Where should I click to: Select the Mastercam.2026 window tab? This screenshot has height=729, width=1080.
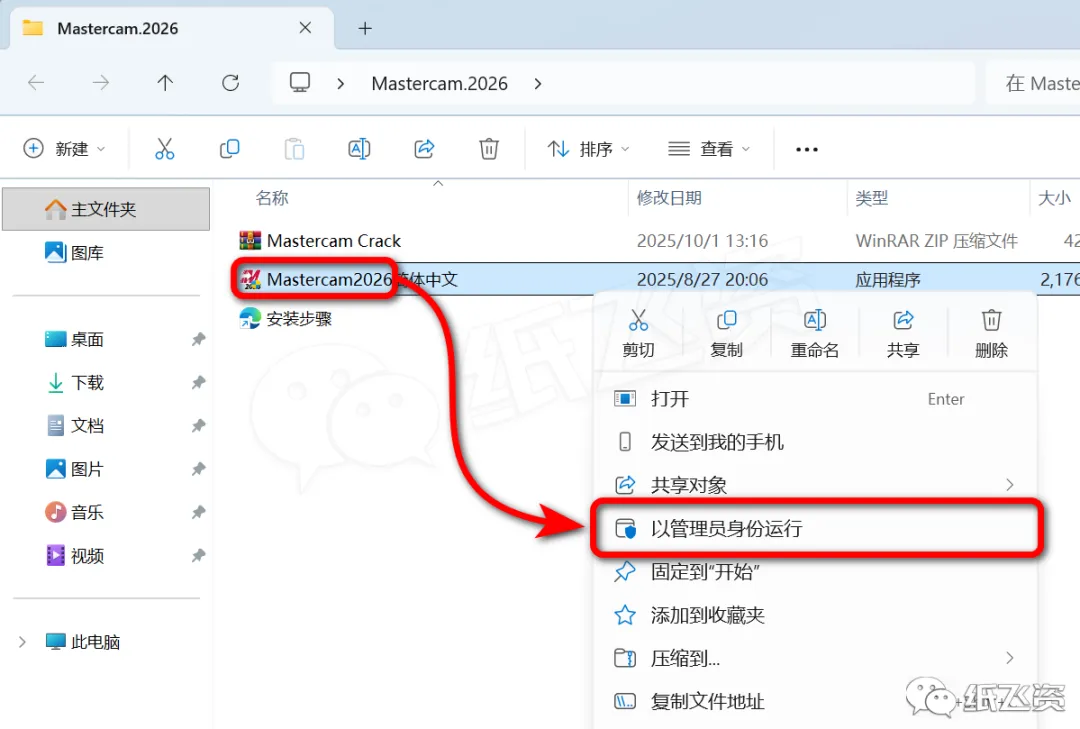click(171, 28)
